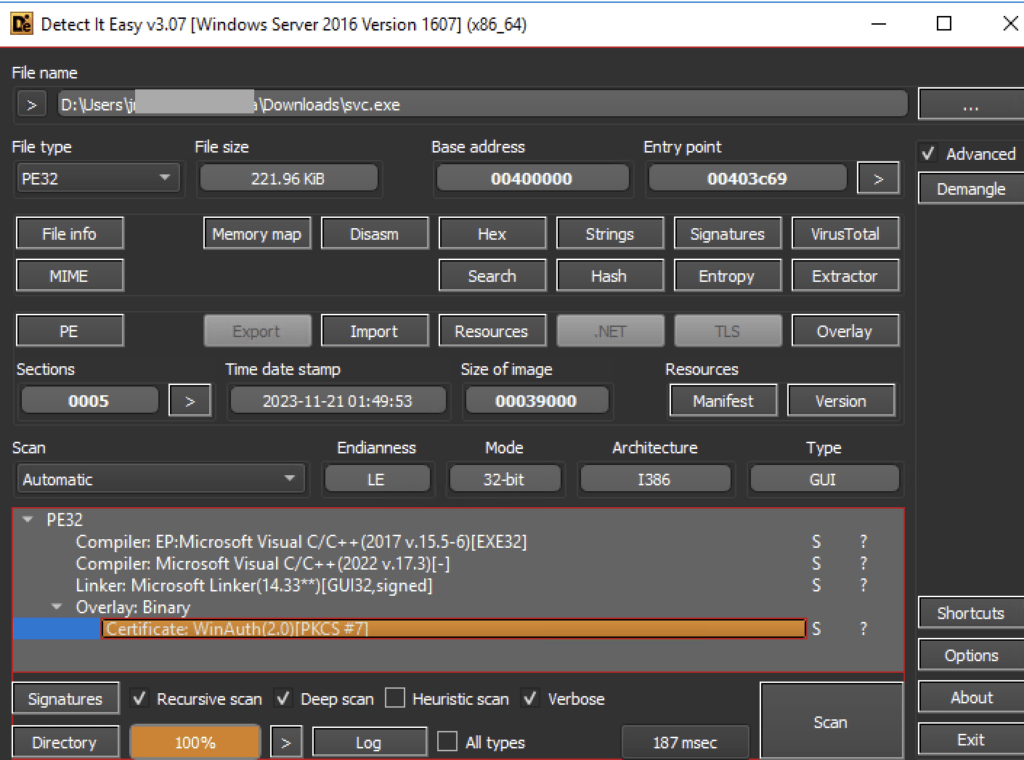
Task: Maximize the Detect It Easy window
Action: pos(944,24)
